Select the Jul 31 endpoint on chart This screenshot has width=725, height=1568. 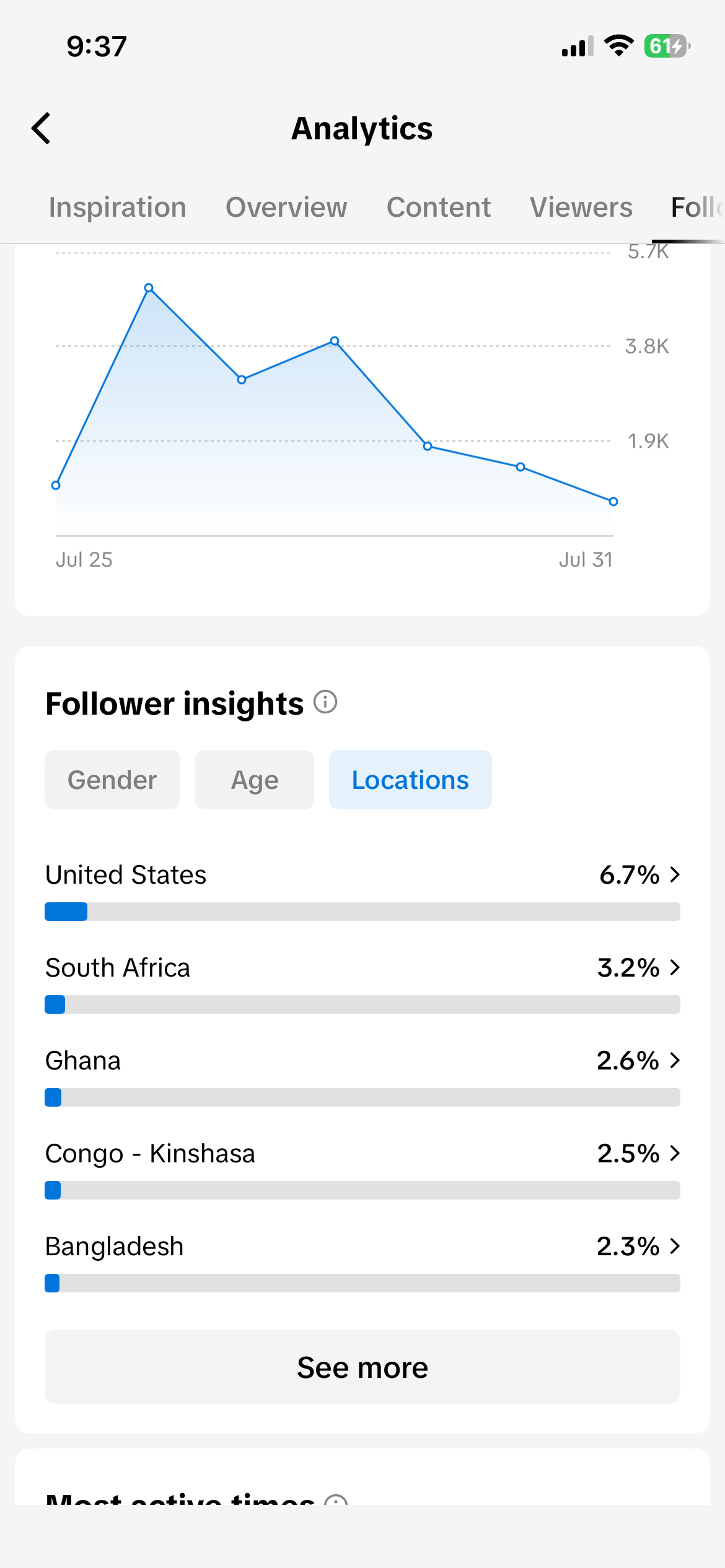pos(613,502)
